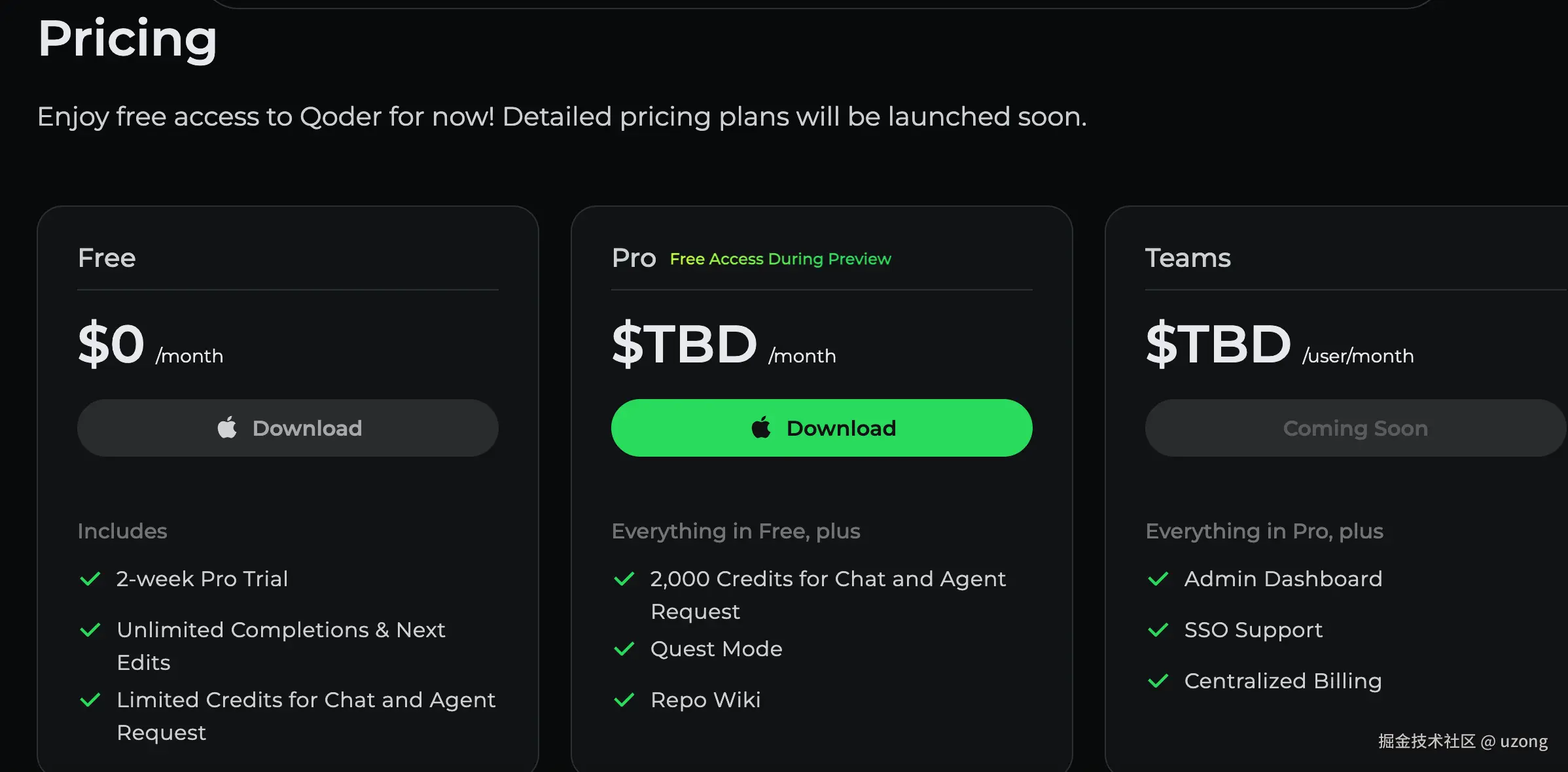The width and height of the screenshot is (1568, 772).
Task: Click checkmark beside Limited Credits for Chat
Action: (x=90, y=700)
